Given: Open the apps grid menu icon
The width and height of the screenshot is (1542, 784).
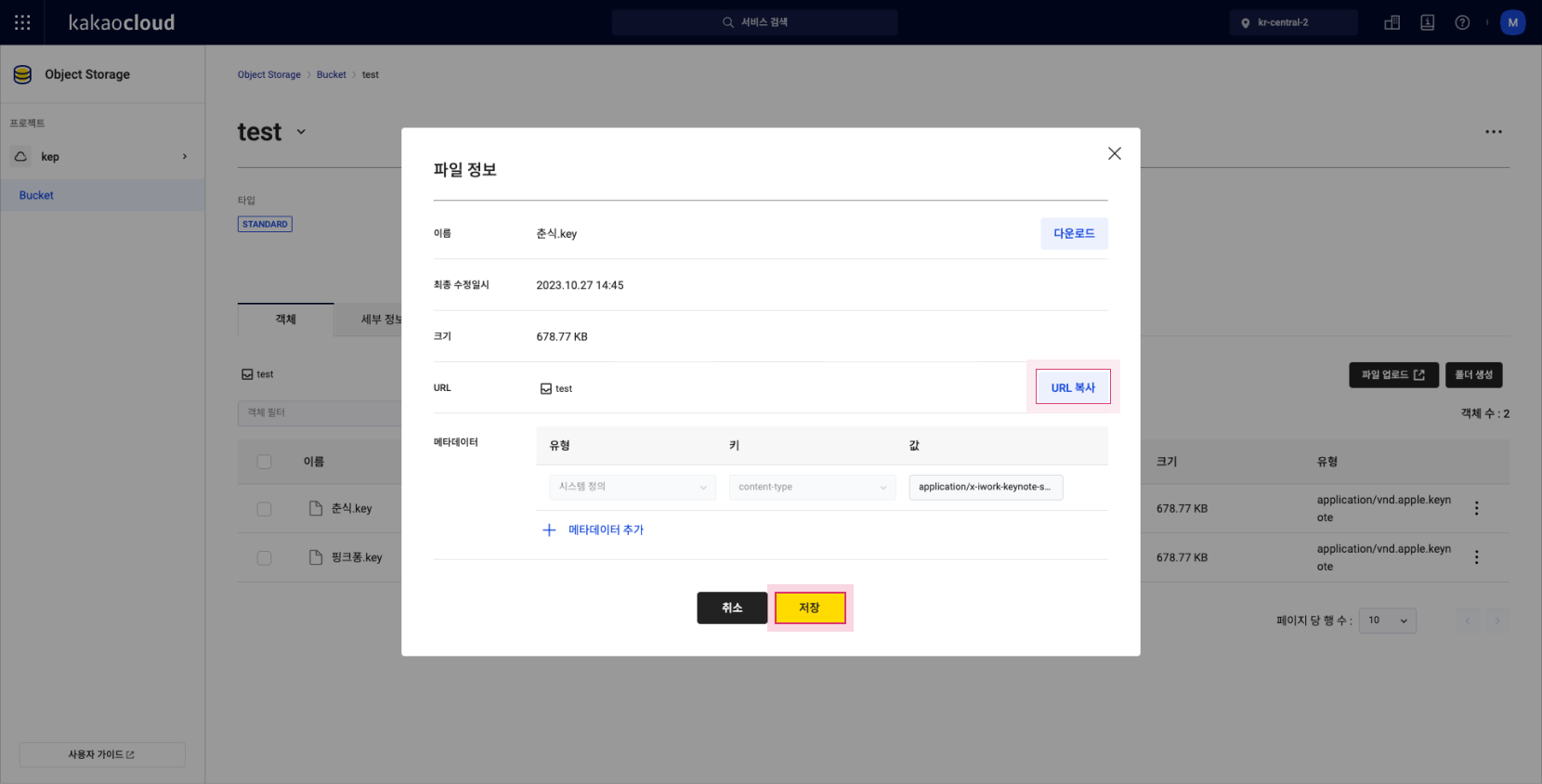Looking at the screenshot, I should (22, 22).
